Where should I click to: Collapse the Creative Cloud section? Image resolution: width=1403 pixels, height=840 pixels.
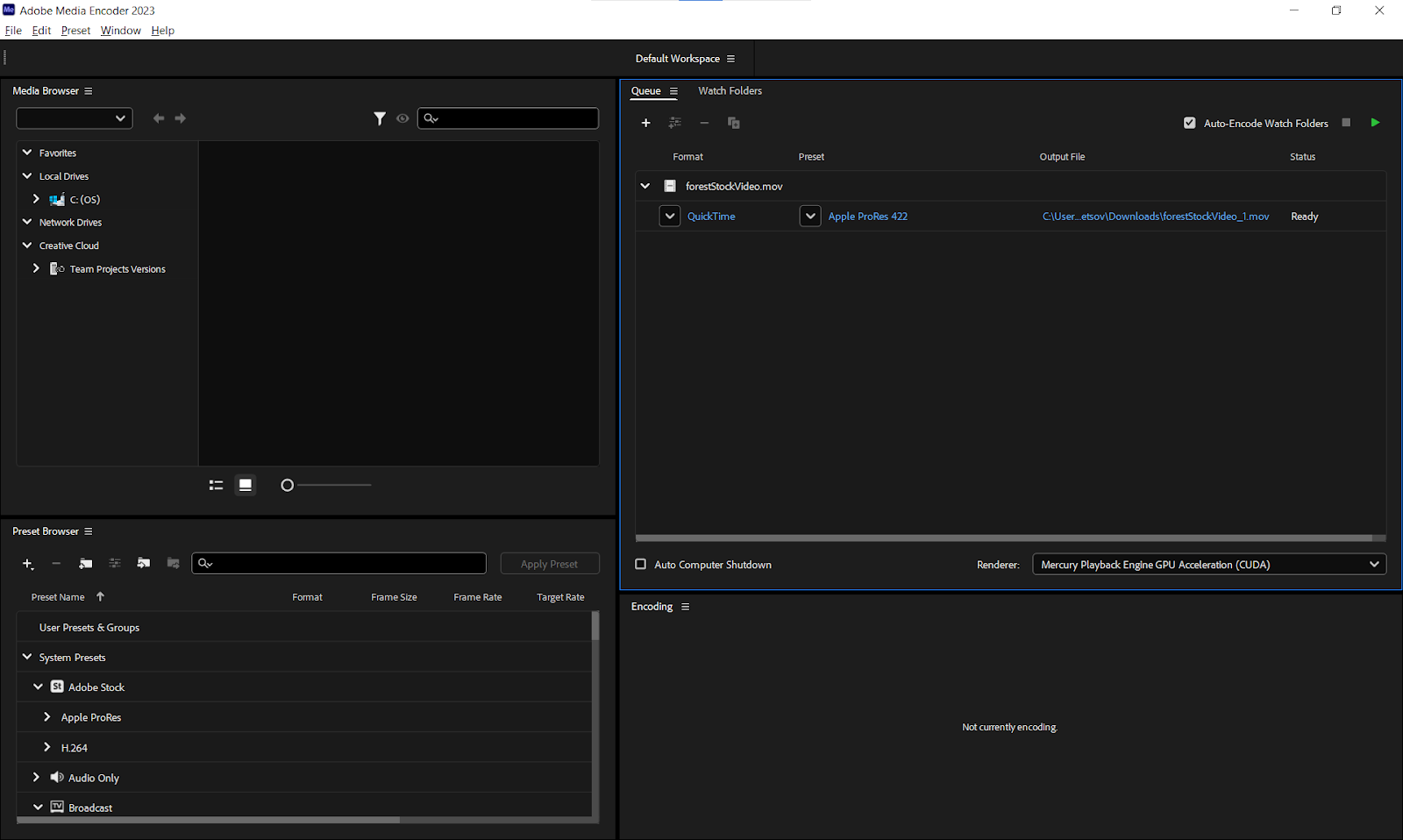(27, 246)
